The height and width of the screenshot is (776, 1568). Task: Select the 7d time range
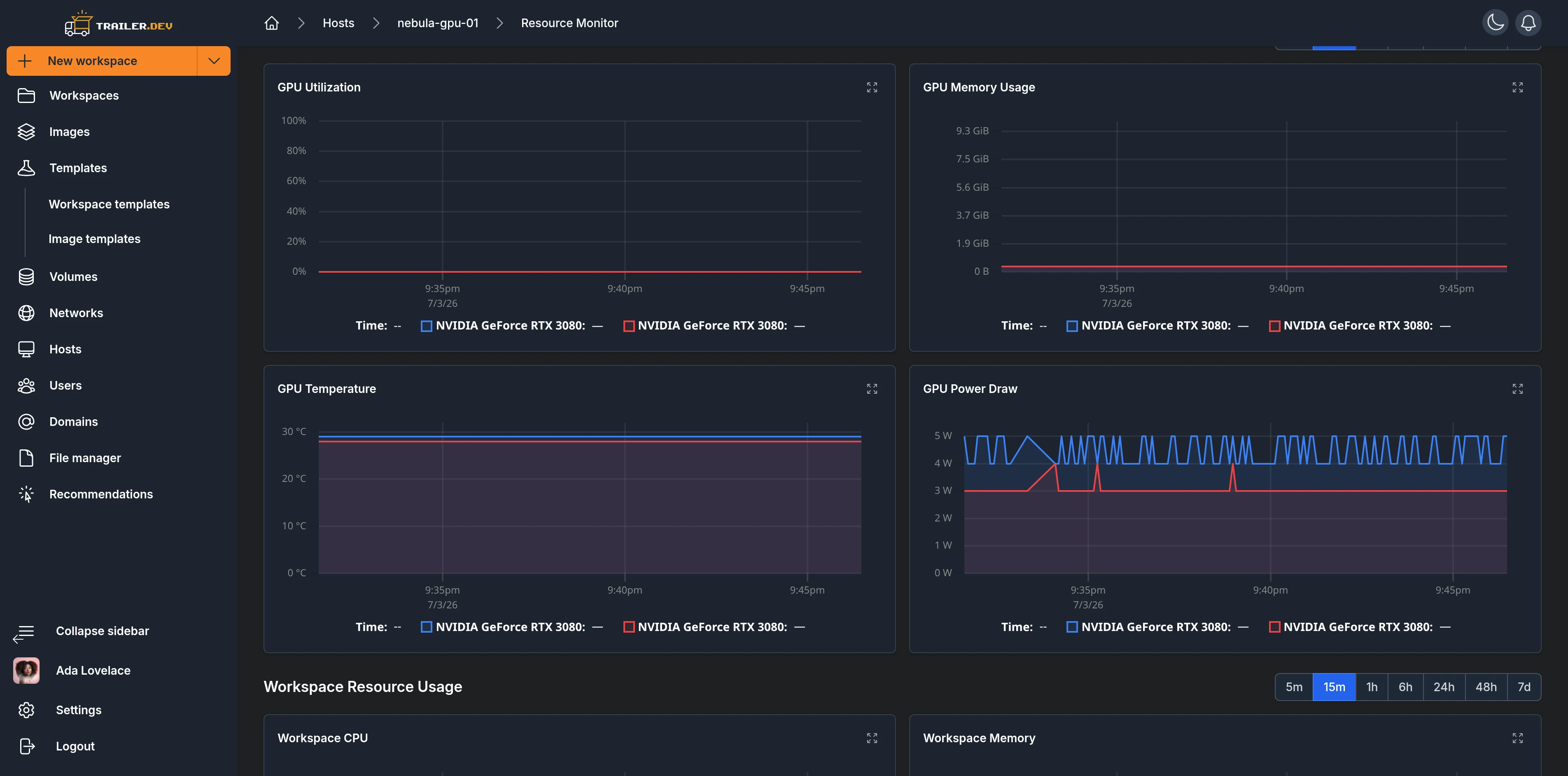(1524, 687)
